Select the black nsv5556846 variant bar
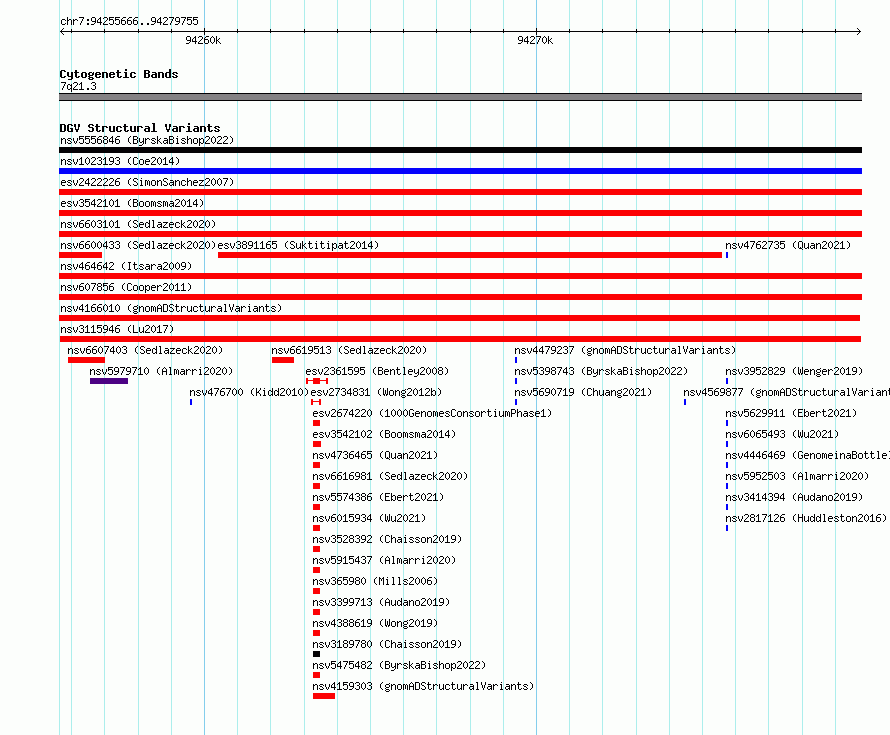890x735 pixels. coord(460,150)
